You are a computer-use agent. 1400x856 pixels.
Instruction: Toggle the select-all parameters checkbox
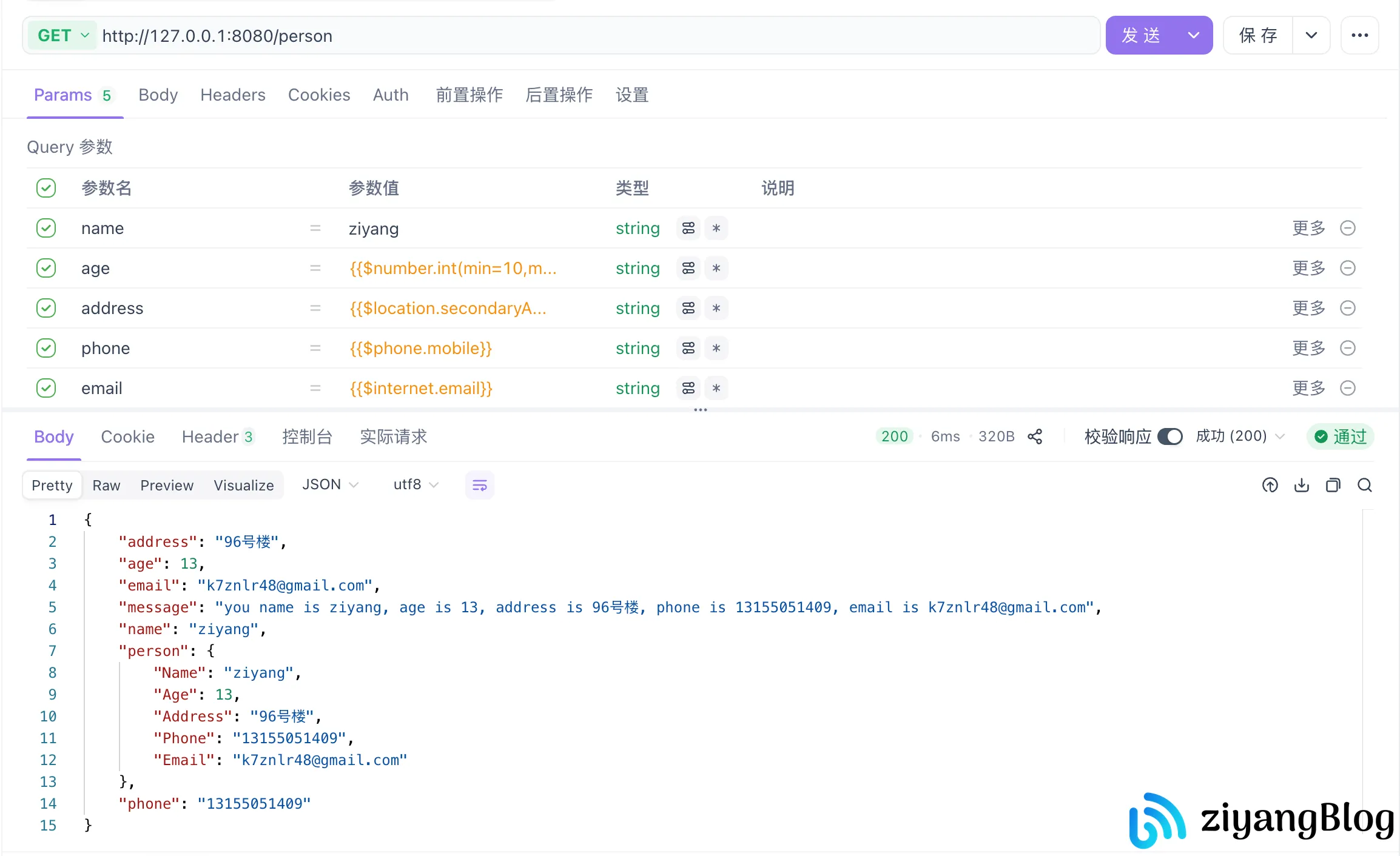pyautogui.click(x=46, y=188)
